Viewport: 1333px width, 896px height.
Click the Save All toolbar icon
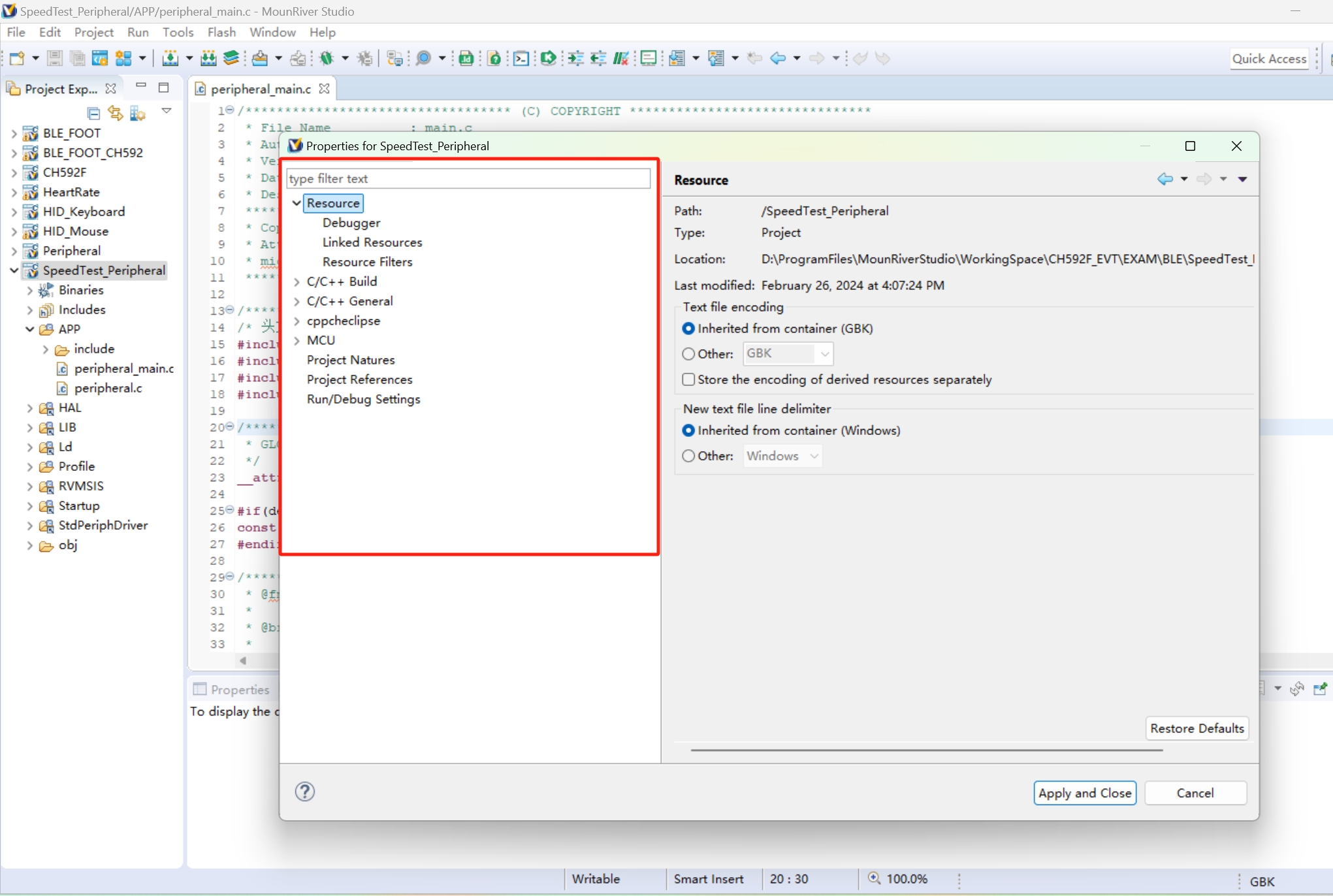[77, 58]
